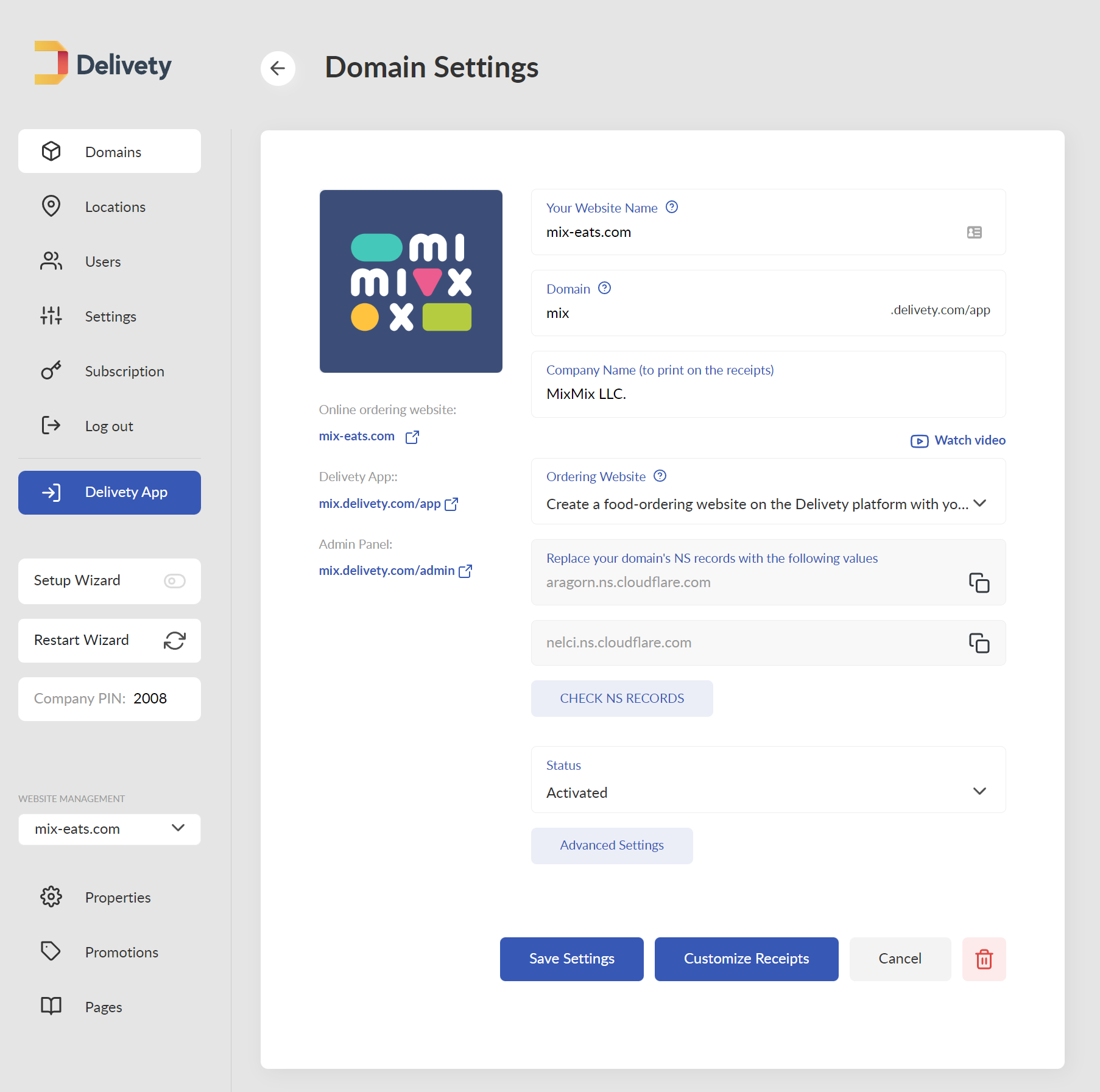The width and height of the screenshot is (1100, 1092).
Task: Click the WEBSITE MANAGEMENT label
Action: click(x=72, y=798)
